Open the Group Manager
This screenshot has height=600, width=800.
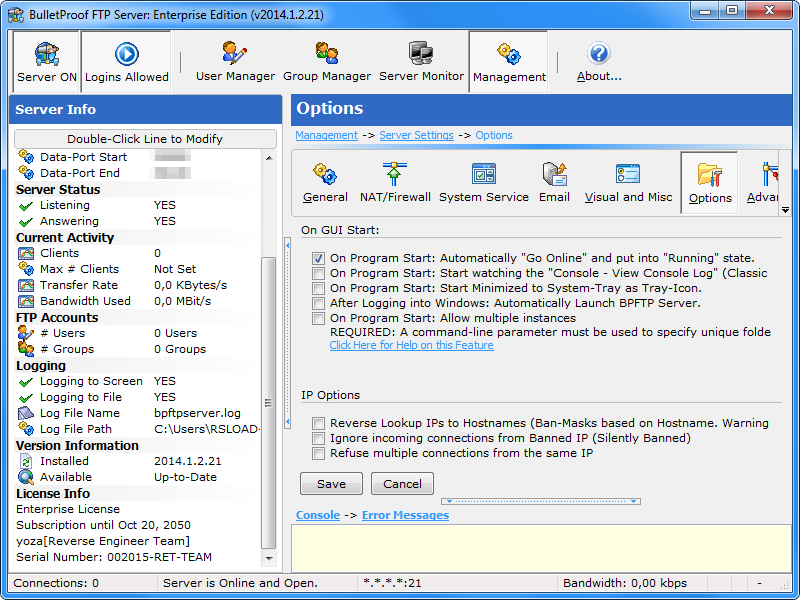click(x=327, y=62)
